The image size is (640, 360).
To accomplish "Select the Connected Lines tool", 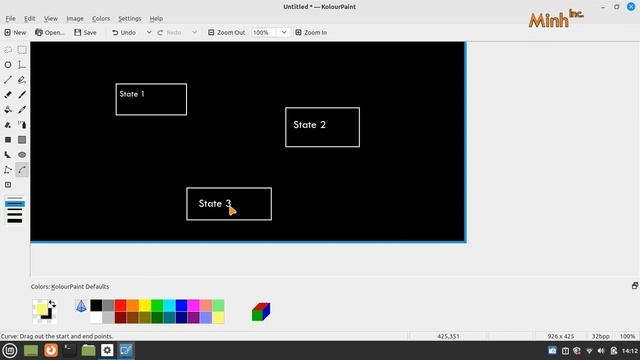I will click(8, 170).
